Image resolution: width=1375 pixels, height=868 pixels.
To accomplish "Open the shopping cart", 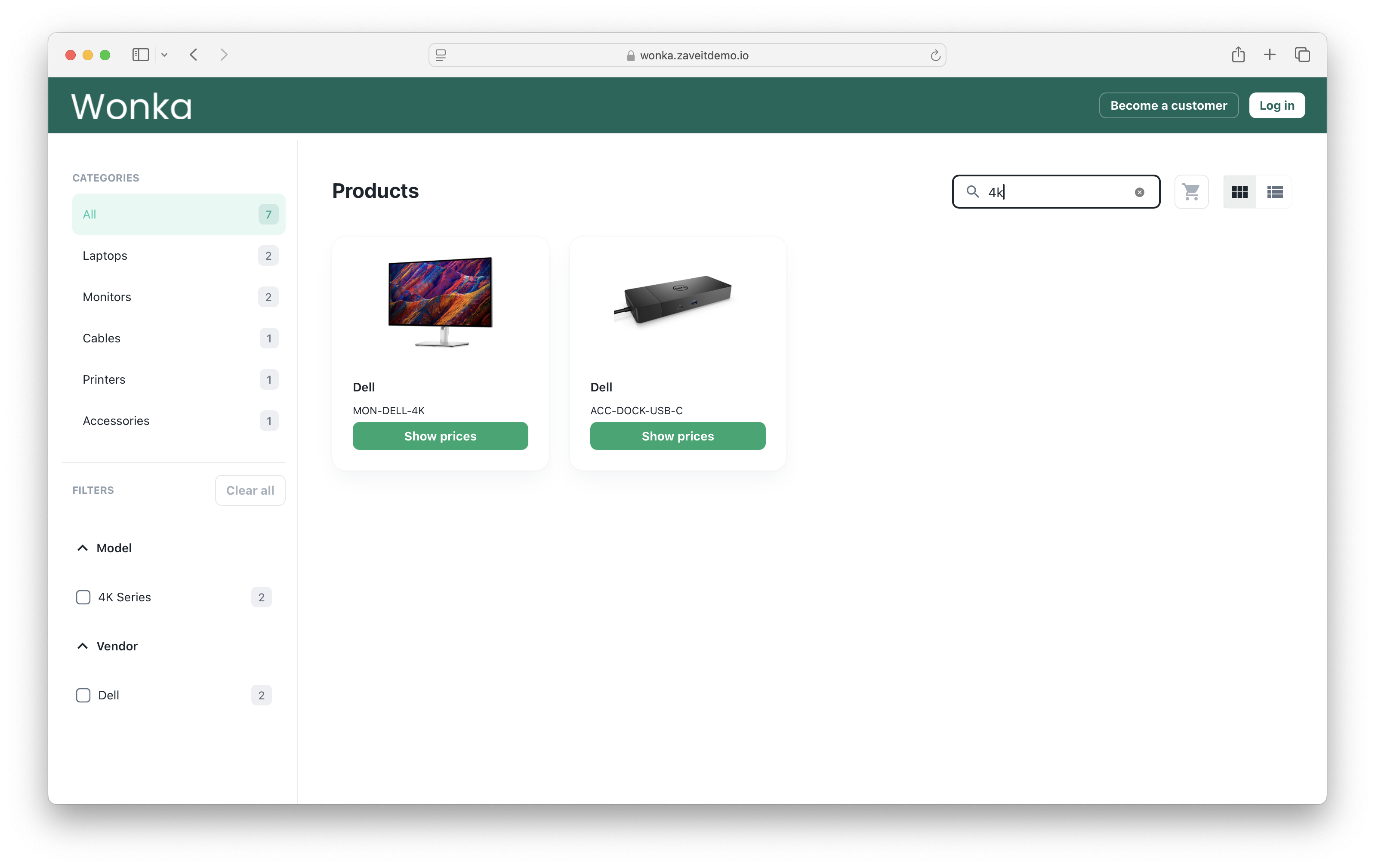I will [x=1192, y=191].
